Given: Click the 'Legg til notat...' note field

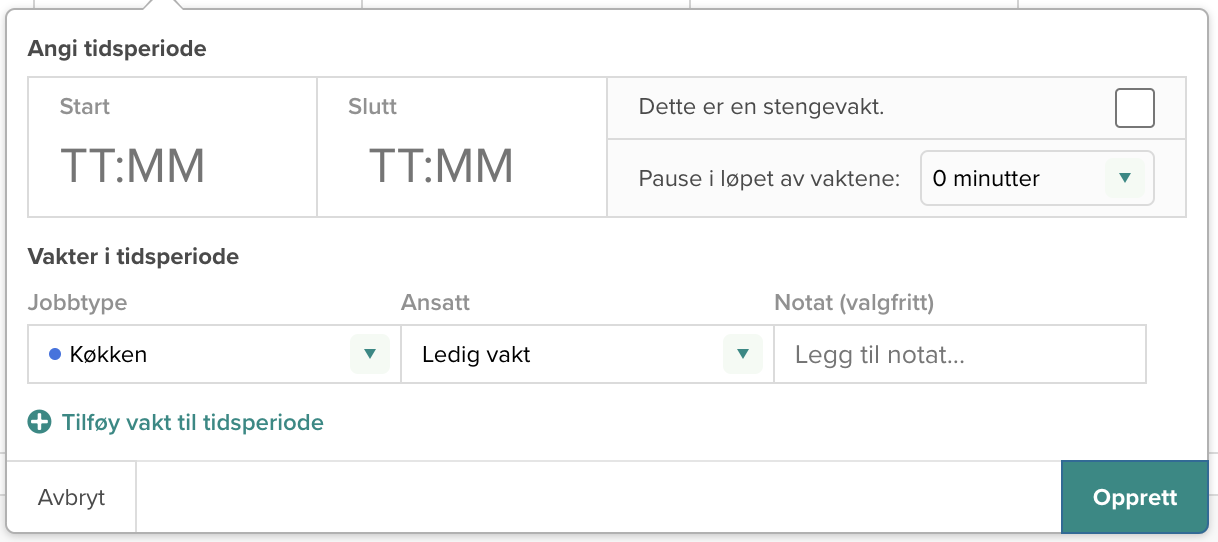Looking at the screenshot, I should click(x=960, y=354).
